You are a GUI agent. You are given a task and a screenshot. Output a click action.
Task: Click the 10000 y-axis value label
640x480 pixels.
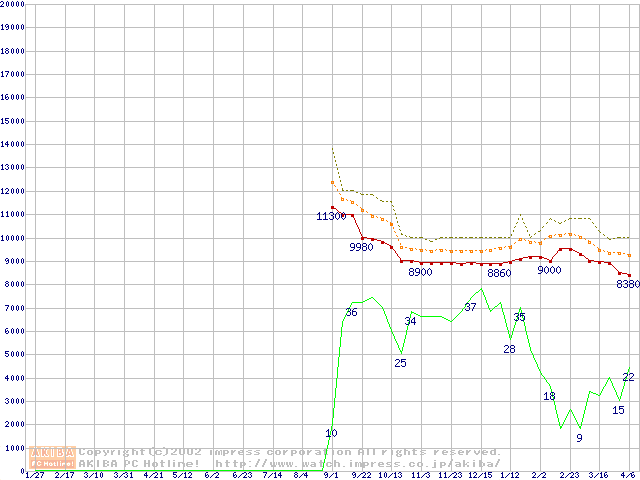12,238
